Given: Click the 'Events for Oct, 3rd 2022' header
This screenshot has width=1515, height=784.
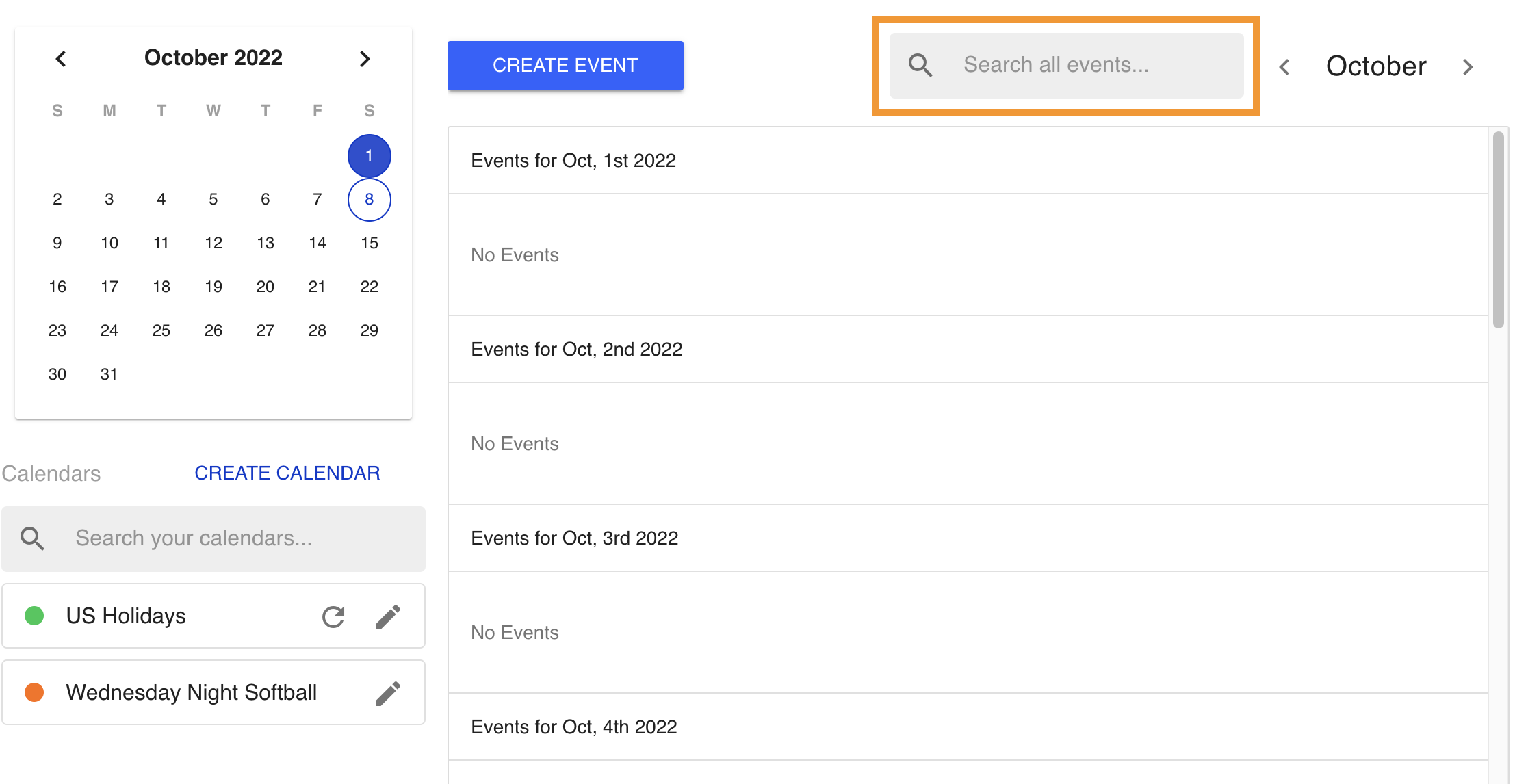Looking at the screenshot, I should coord(575,538).
